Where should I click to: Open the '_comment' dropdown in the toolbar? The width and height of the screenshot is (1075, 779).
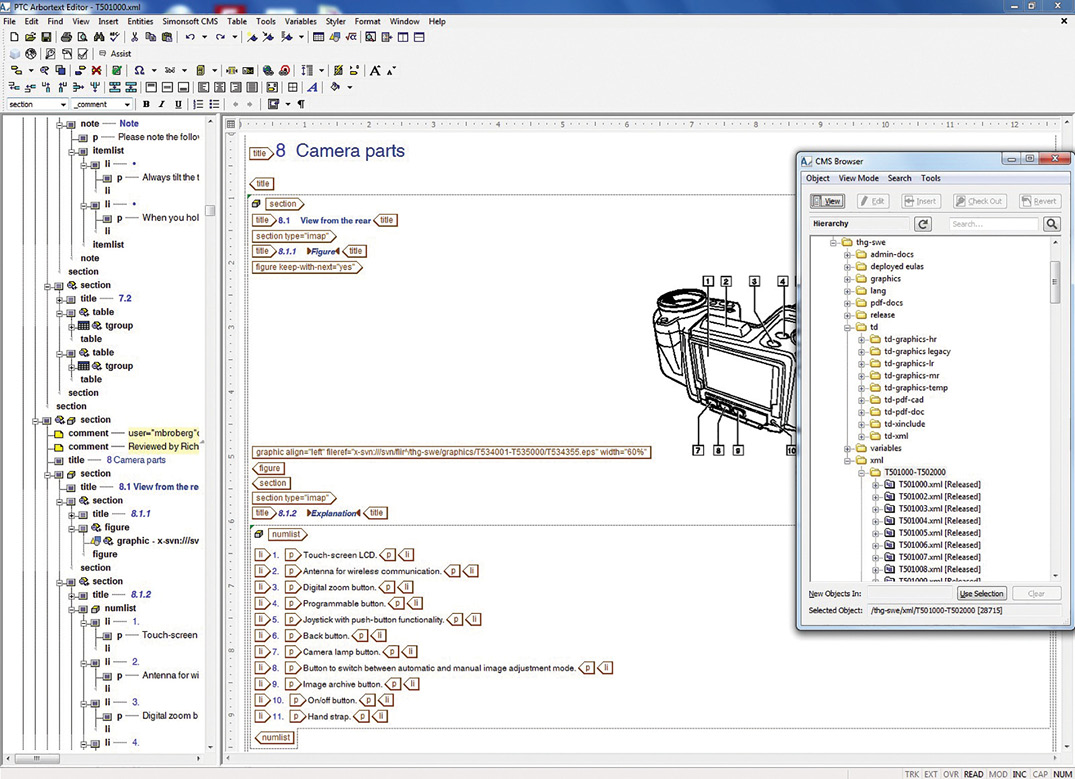point(128,104)
